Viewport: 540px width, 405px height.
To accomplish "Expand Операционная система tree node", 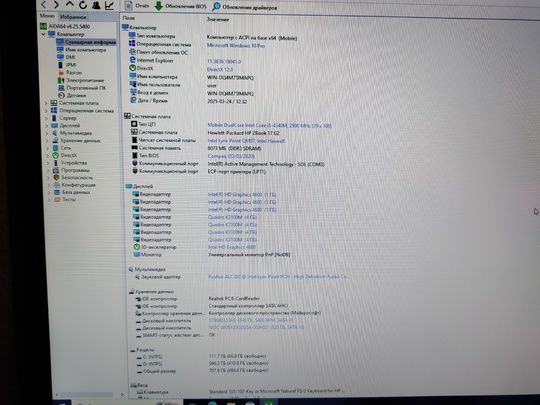I will click(x=46, y=111).
